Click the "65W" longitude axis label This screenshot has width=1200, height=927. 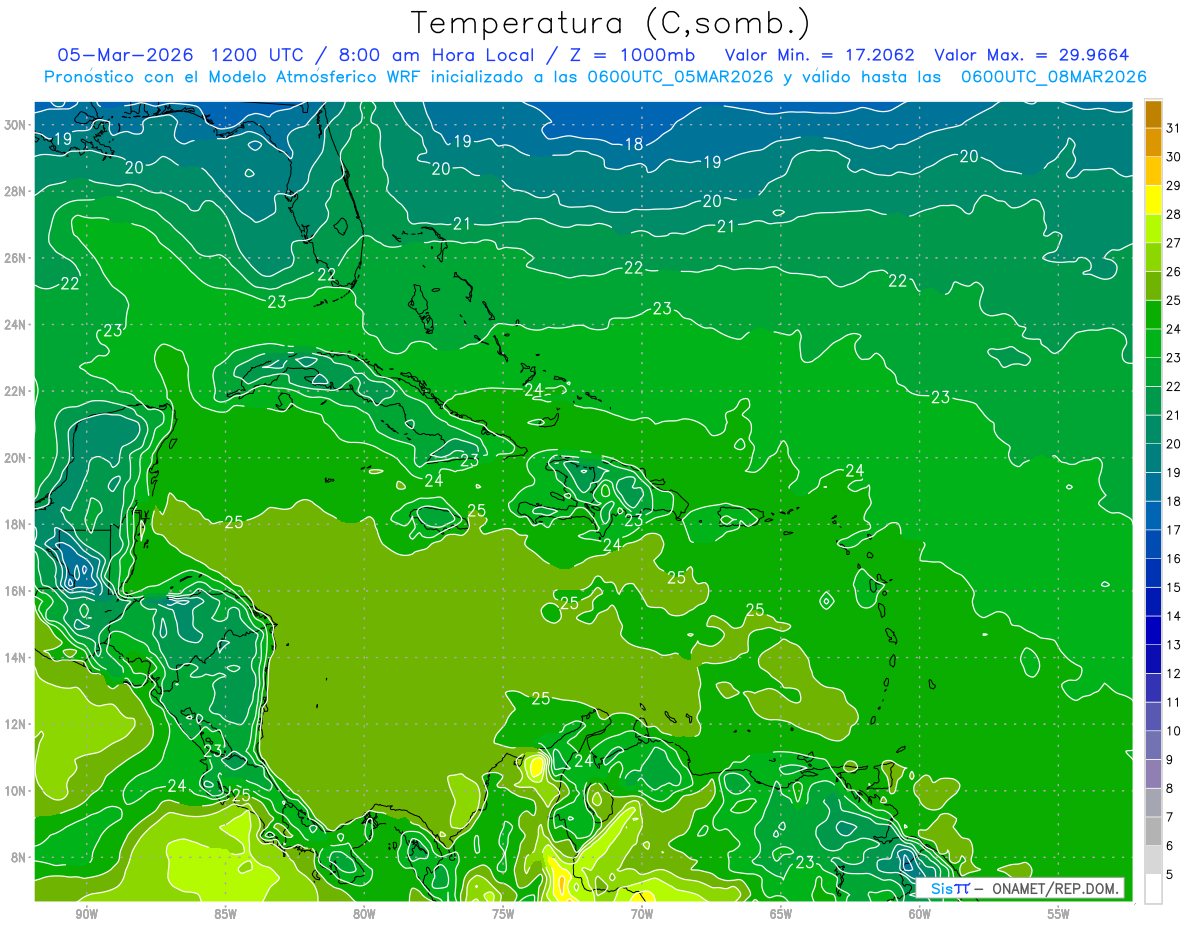[781, 914]
